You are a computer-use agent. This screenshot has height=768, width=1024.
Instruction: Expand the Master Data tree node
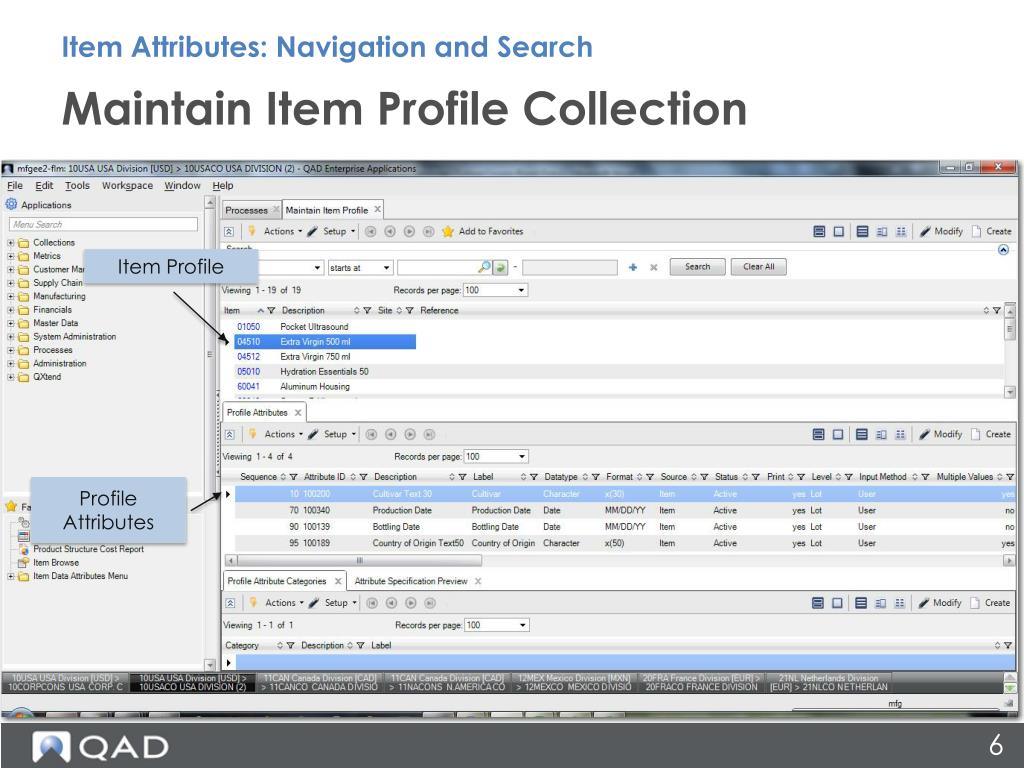tap(10, 323)
